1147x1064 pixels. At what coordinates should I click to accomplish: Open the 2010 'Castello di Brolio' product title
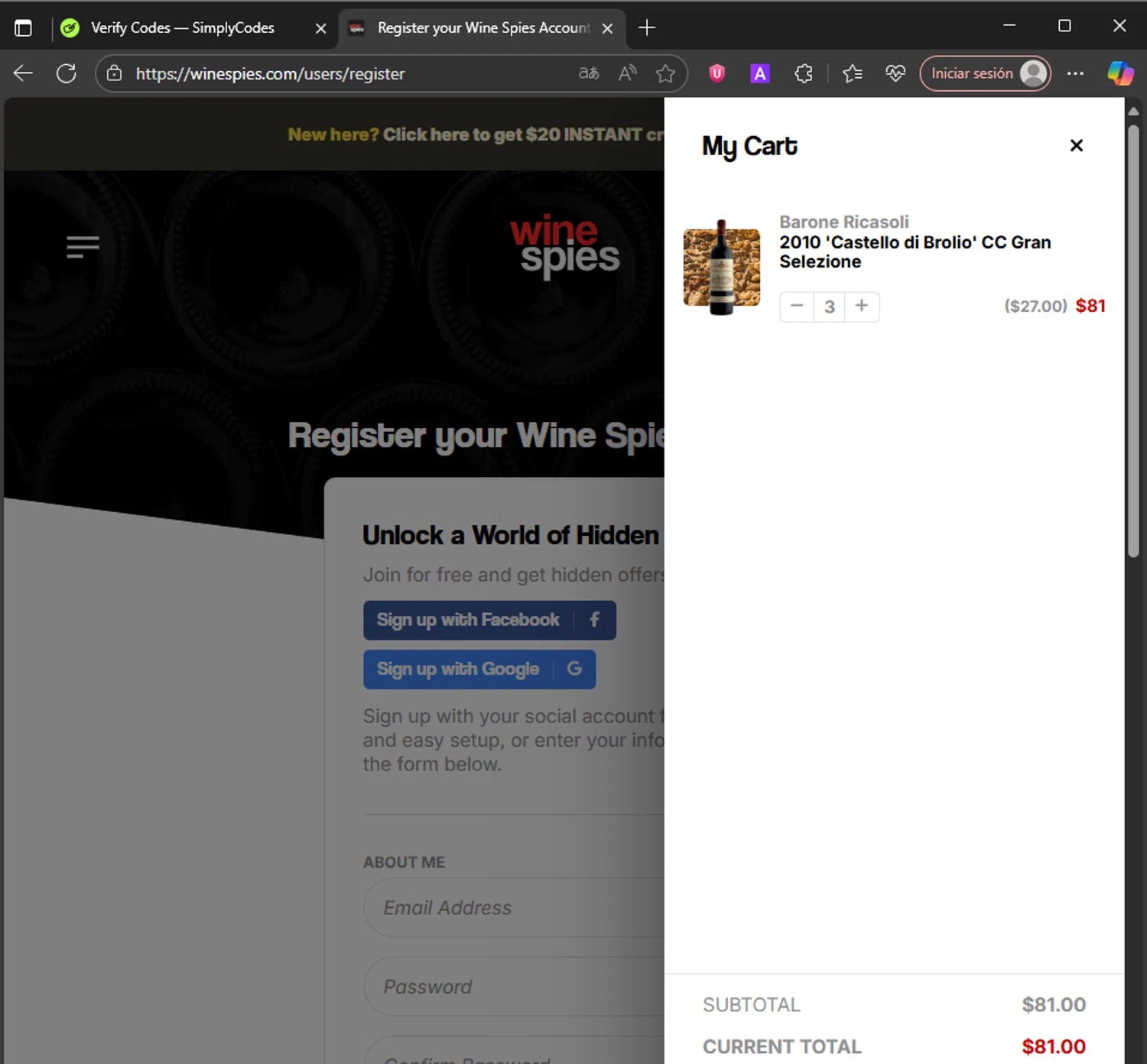(x=915, y=251)
